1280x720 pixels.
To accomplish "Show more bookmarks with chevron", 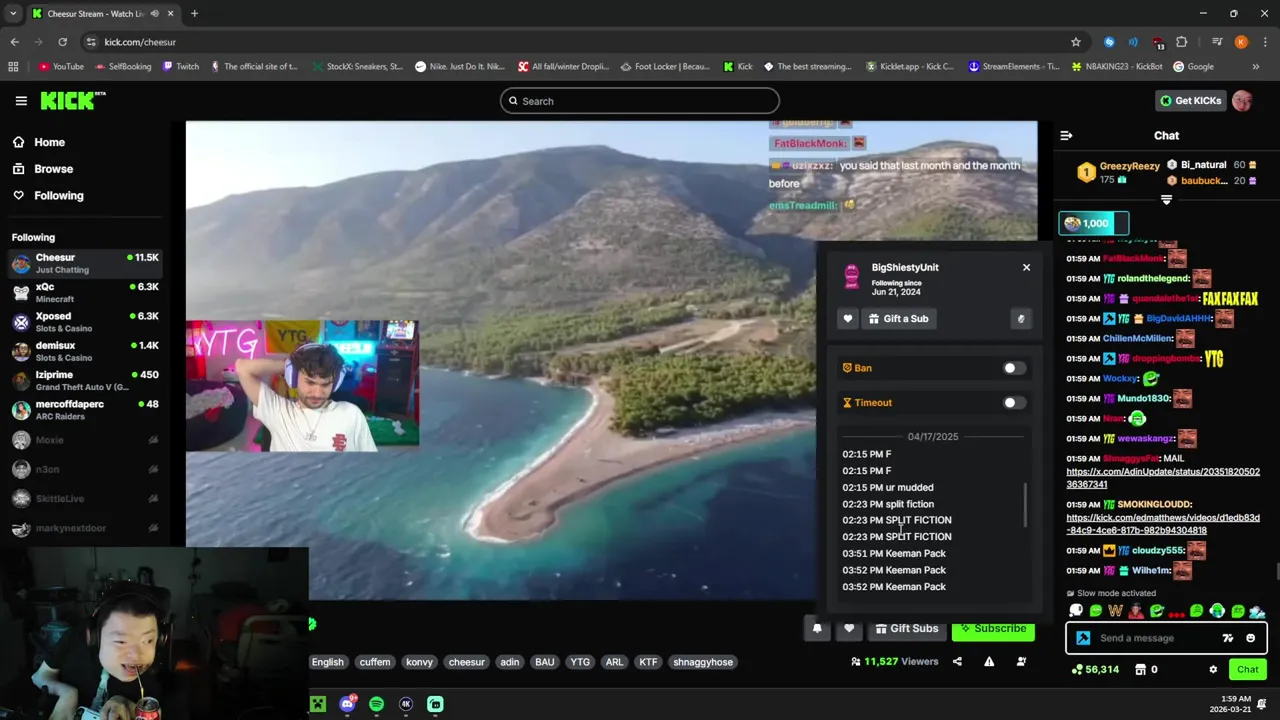I will pyautogui.click(x=1255, y=67).
